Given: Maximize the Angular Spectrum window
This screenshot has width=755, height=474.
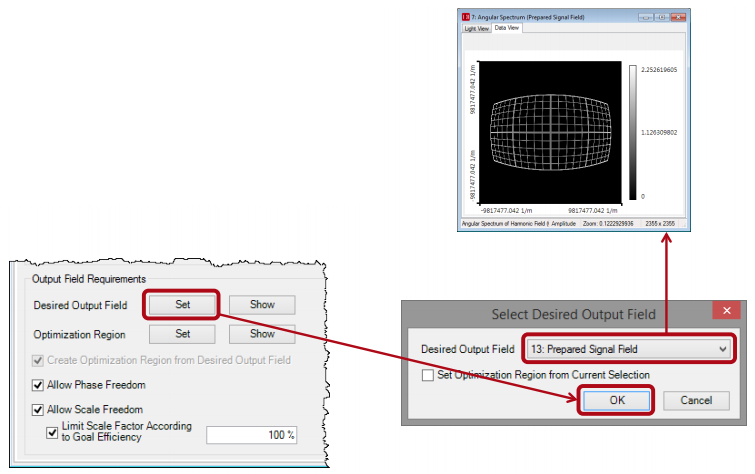Looking at the screenshot, I should pyautogui.click(x=662, y=17).
